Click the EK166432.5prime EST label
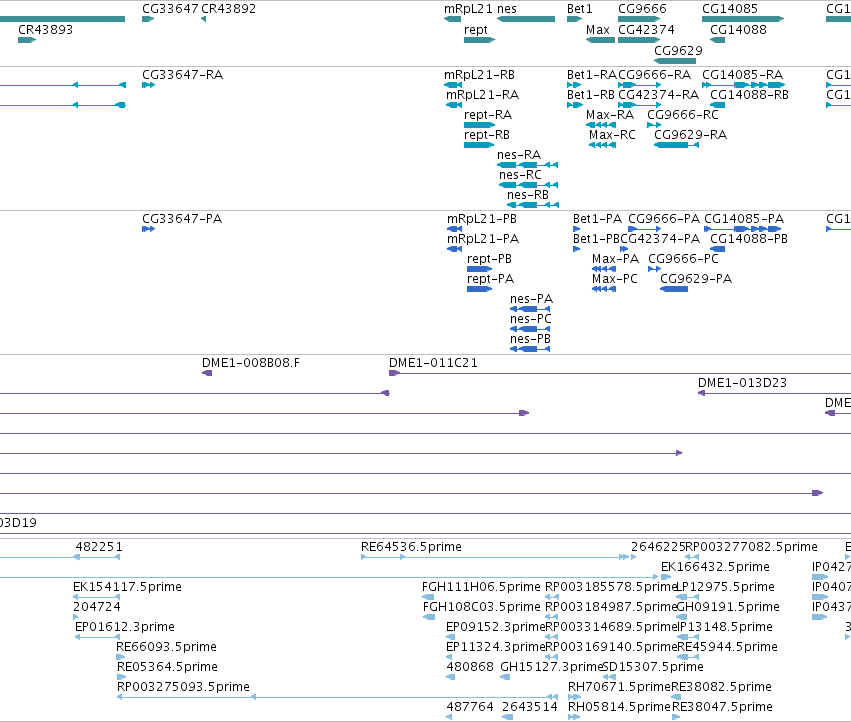The width and height of the screenshot is (851, 722). 715,567
